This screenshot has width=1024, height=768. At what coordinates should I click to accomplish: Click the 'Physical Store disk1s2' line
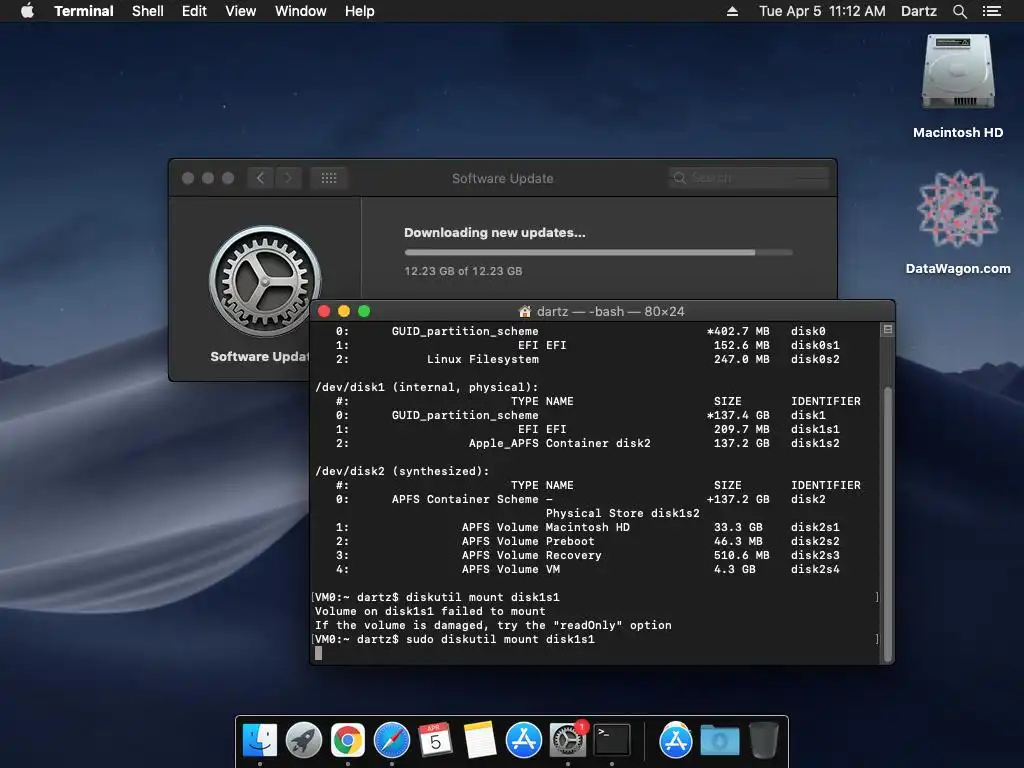click(622, 513)
